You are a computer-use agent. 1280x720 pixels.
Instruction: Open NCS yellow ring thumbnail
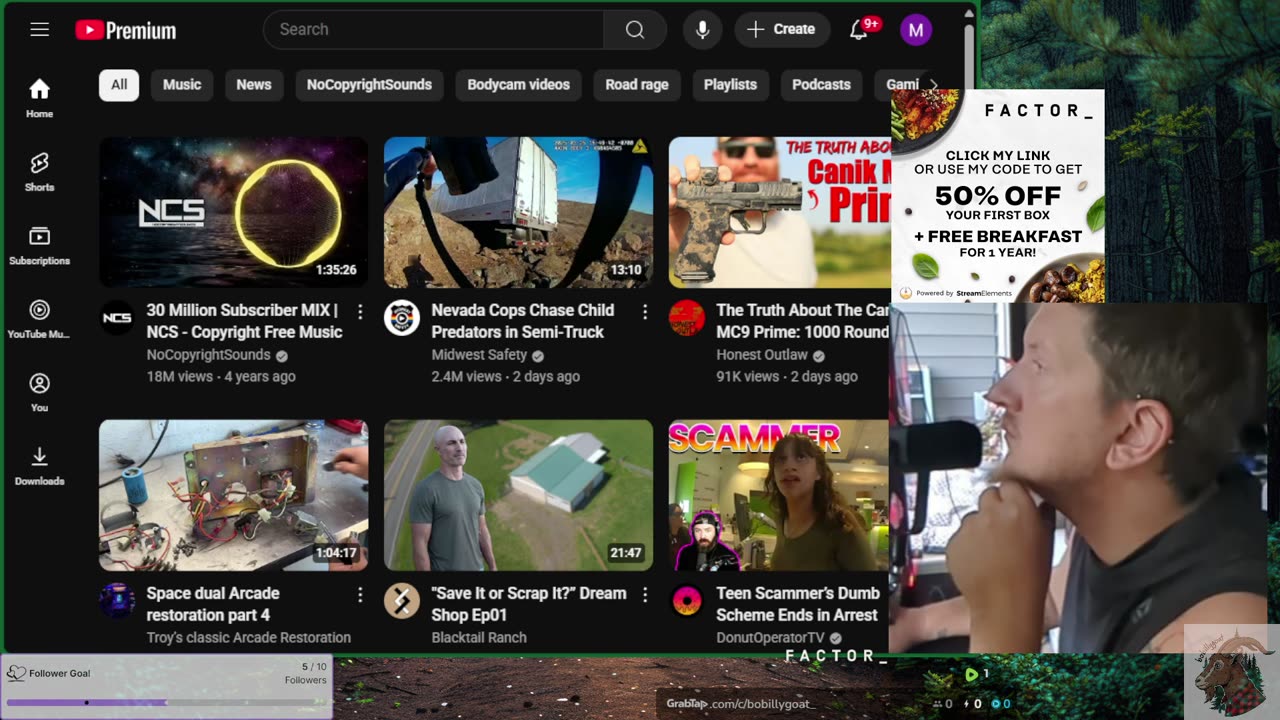click(x=234, y=213)
